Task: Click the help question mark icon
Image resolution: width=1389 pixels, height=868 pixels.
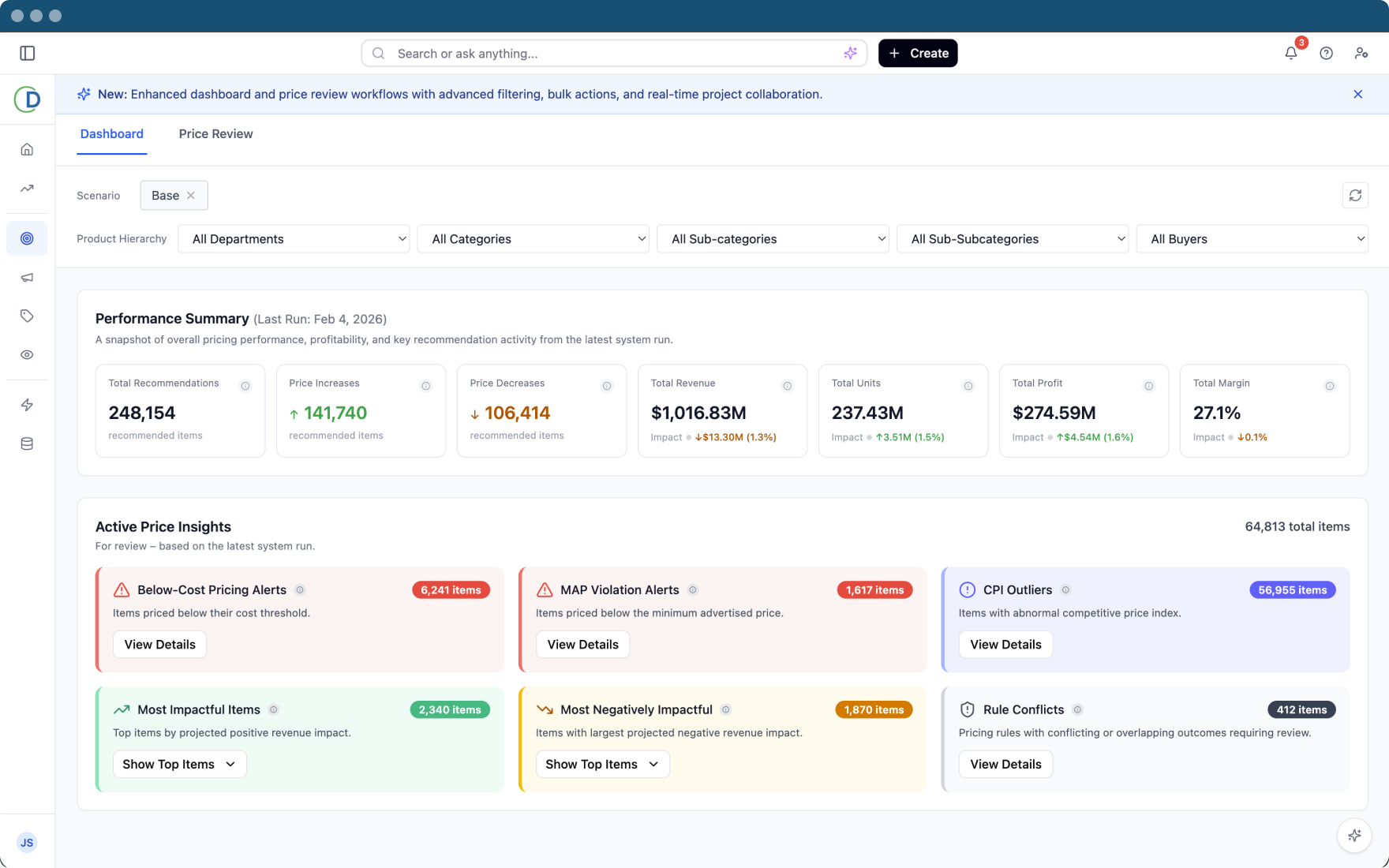Action: 1327,53
